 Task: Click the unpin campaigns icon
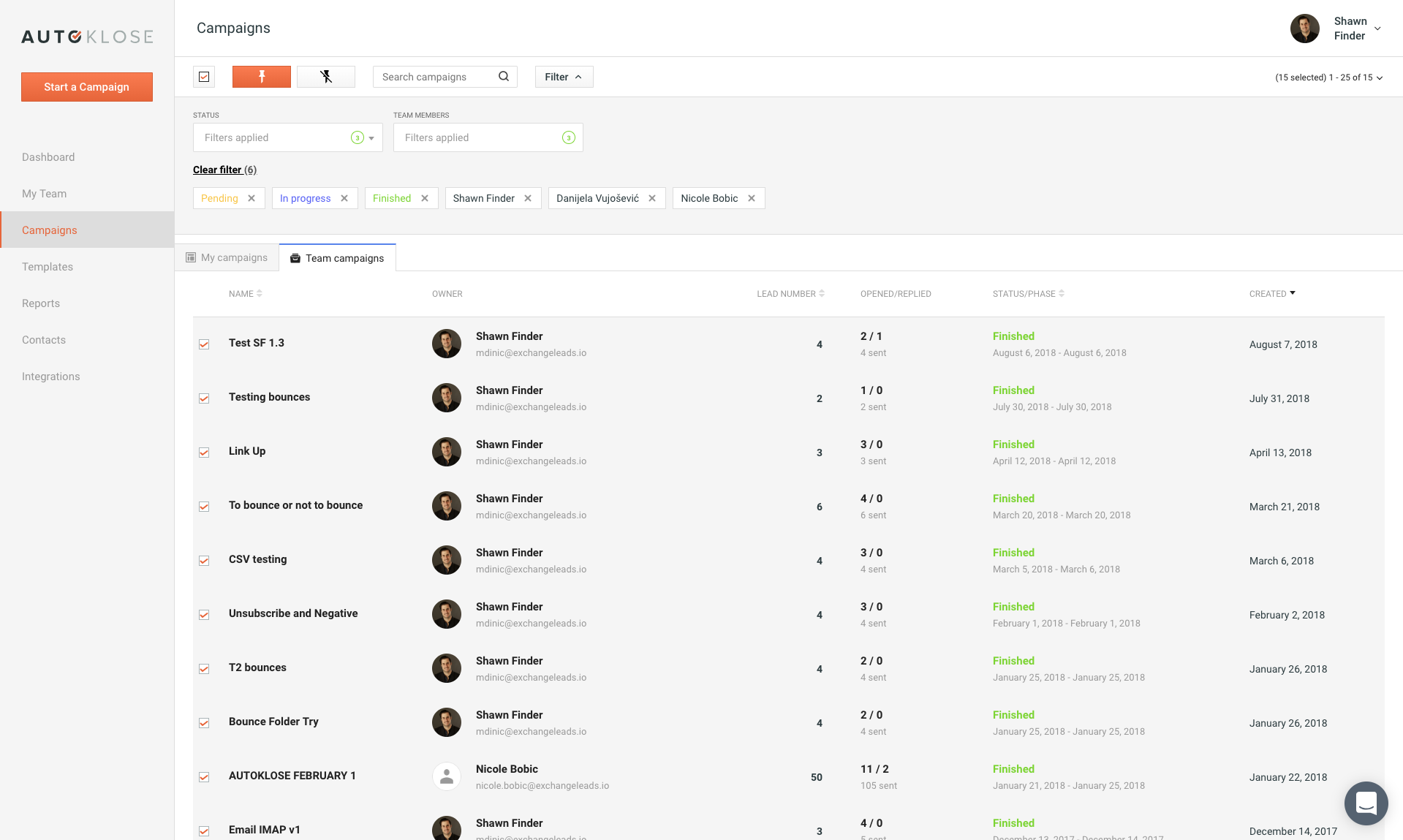tap(326, 77)
